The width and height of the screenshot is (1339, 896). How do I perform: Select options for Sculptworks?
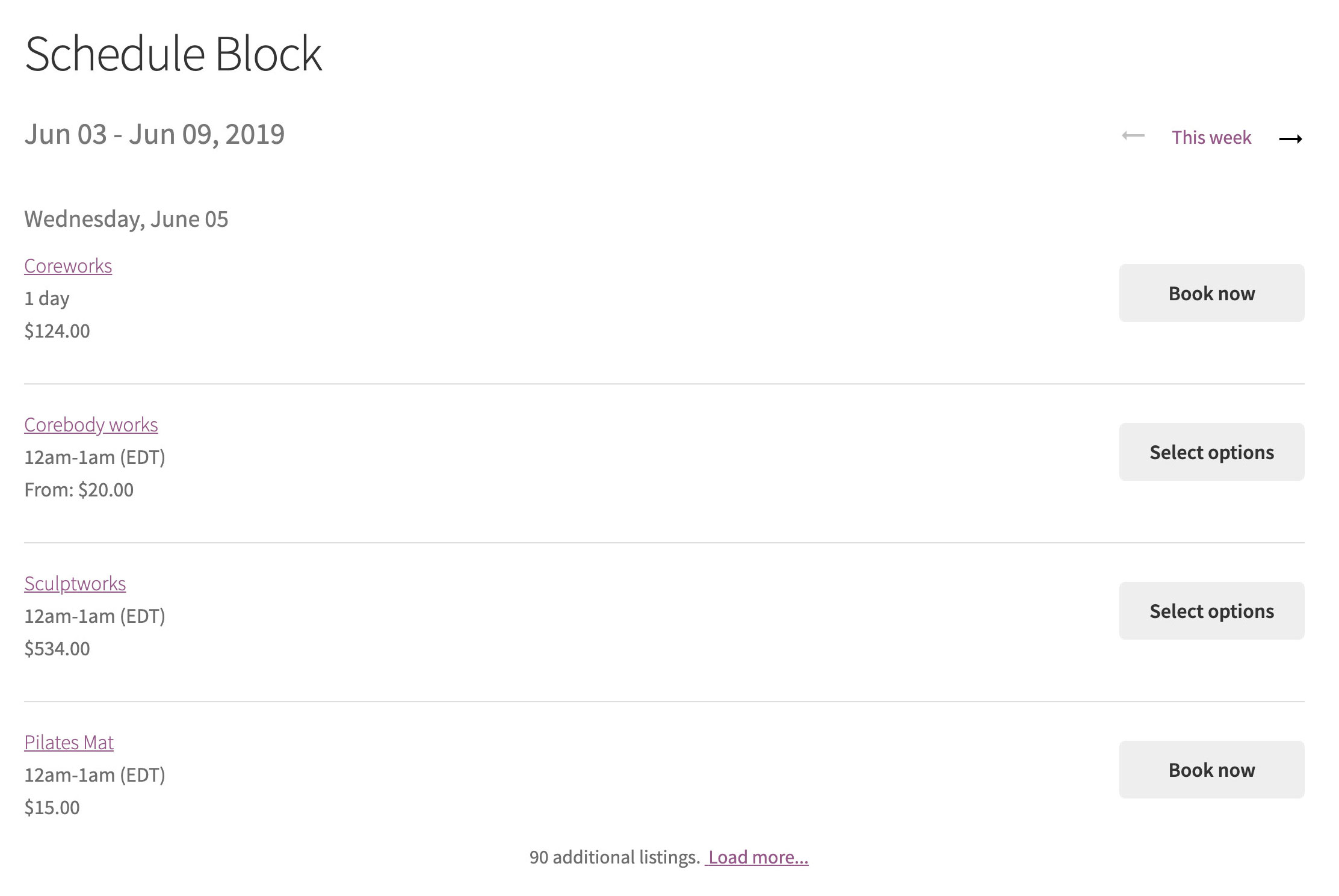tap(1211, 611)
